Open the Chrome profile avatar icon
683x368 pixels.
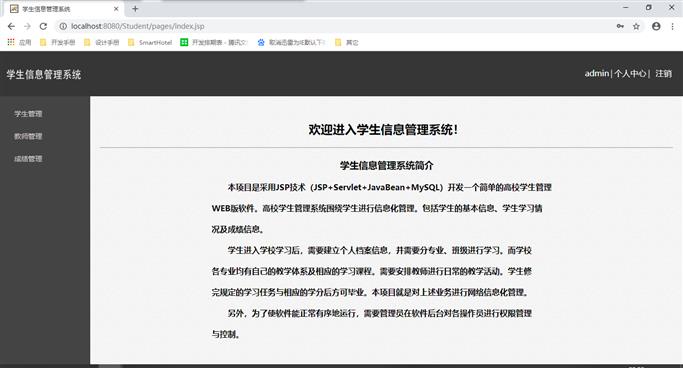[x=656, y=26]
